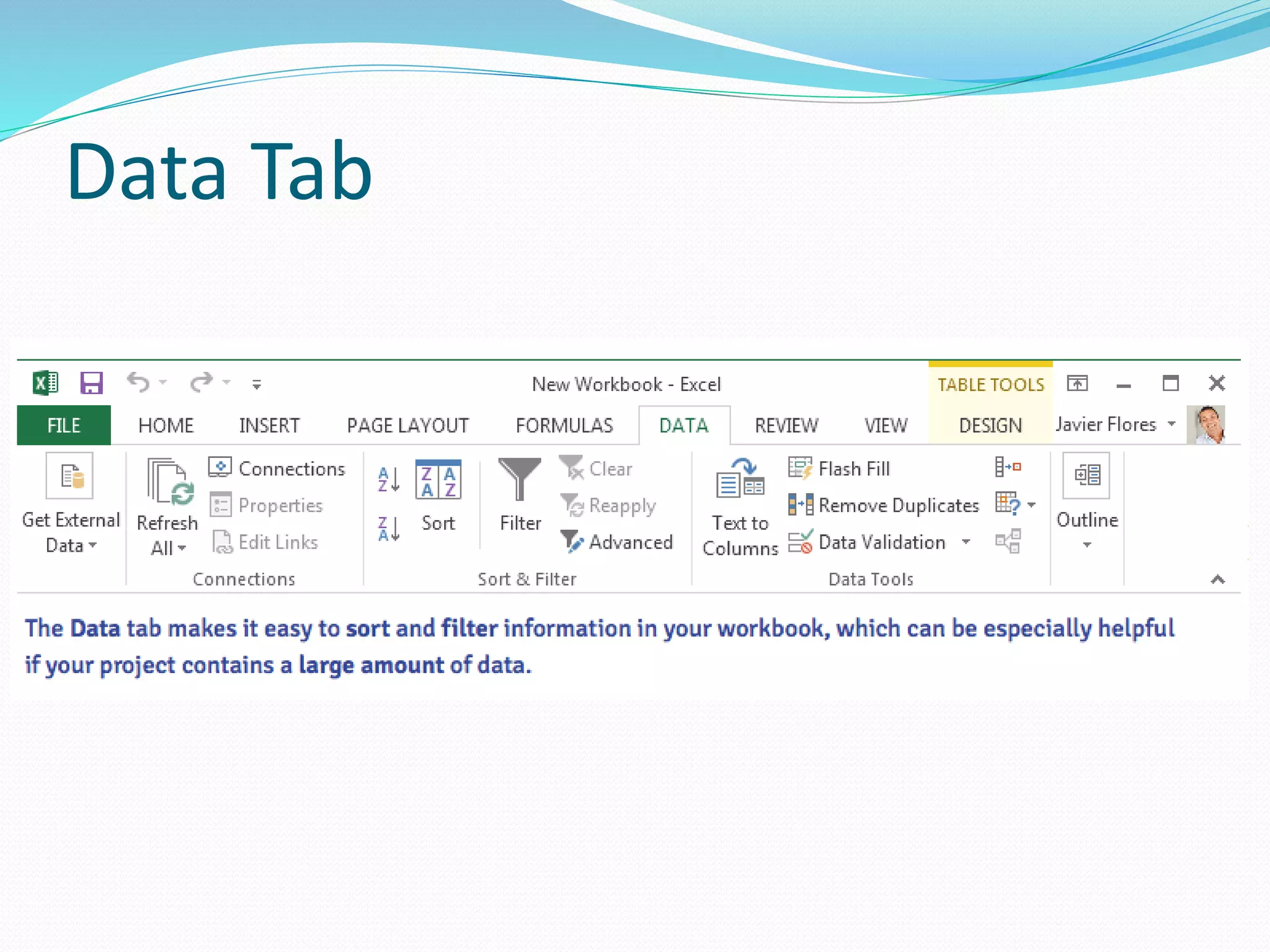1270x952 pixels.
Task: Sort Z to A descending icon
Action: (388, 529)
